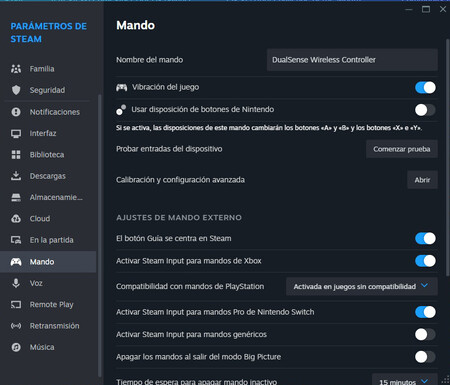This screenshot has height=385, width=450.
Task: Toggle Steam Input para mandos Pro de Nintendo Switch
Action: tap(425, 312)
